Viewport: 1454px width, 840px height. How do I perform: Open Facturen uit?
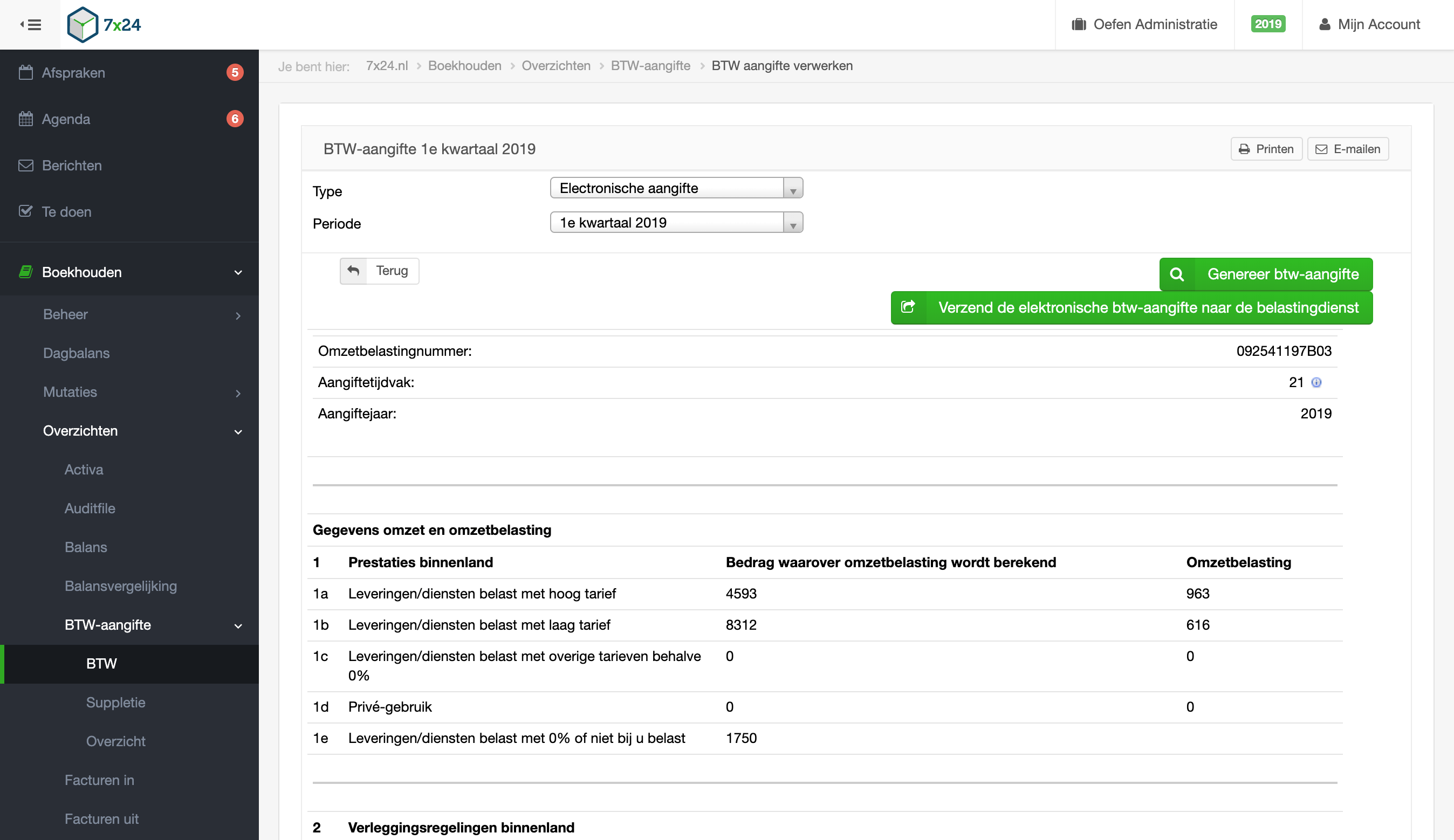pyautogui.click(x=129, y=818)
